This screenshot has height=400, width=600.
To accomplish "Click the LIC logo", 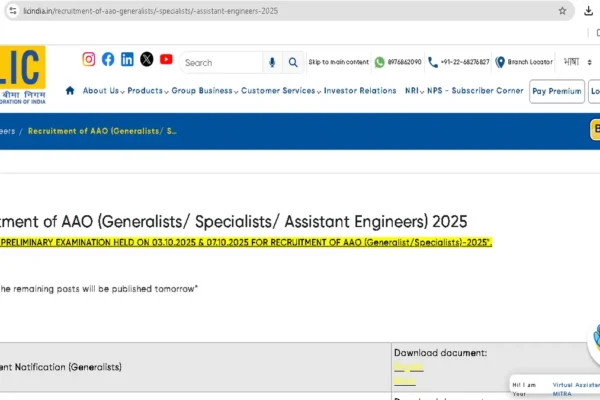I will click(23, 75).
